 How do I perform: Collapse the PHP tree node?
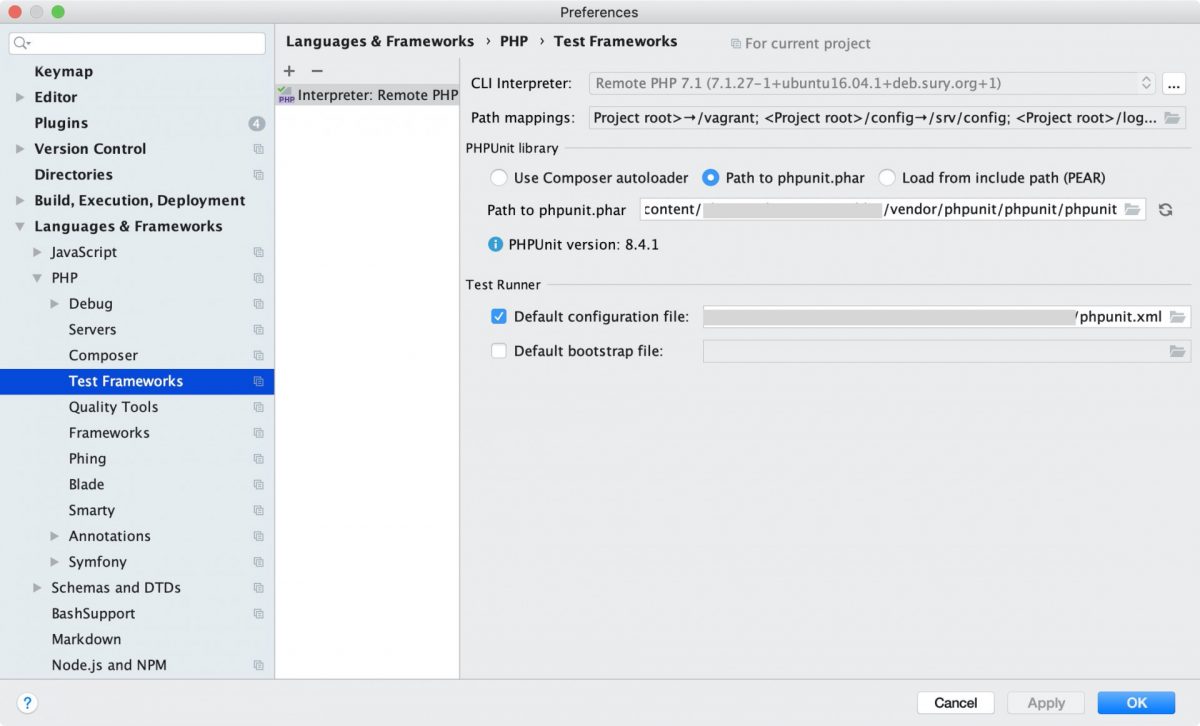click(x=38, y=278)
